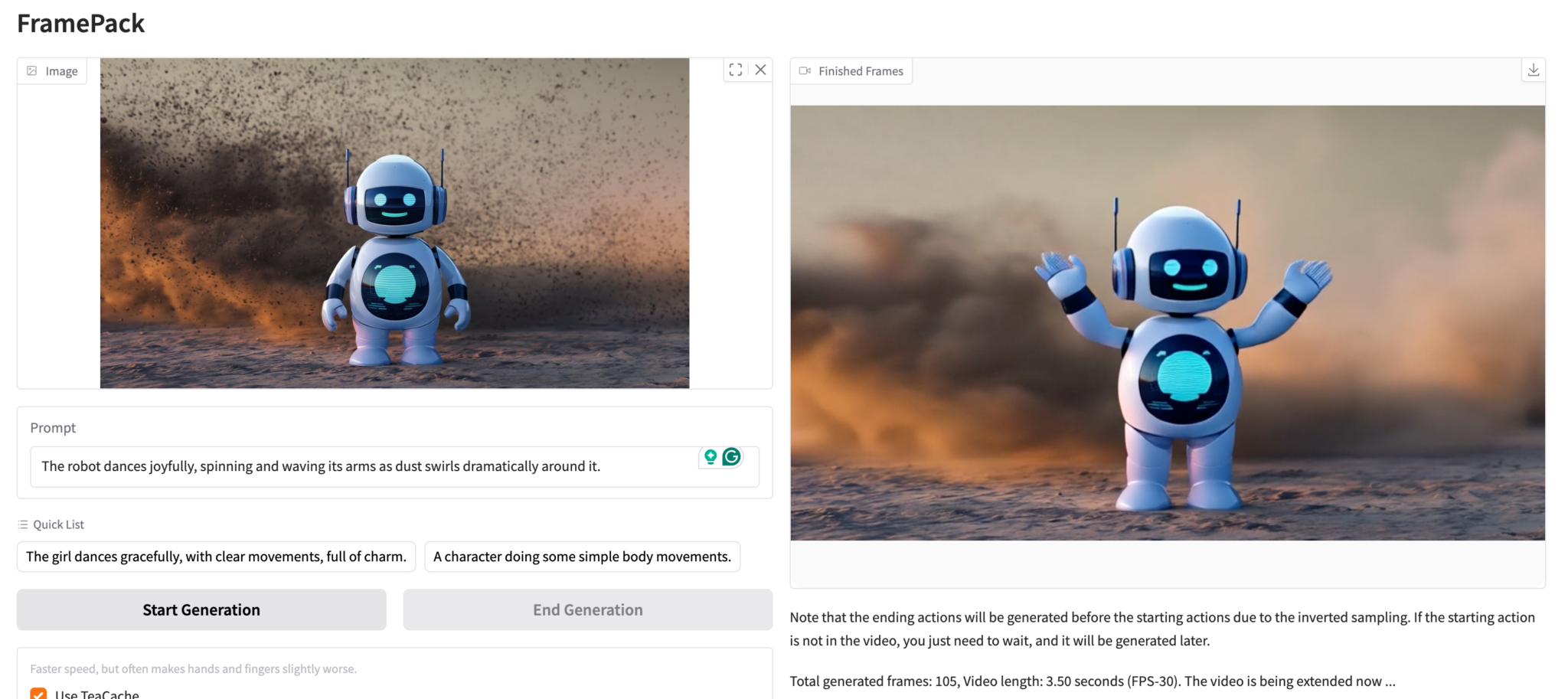Click the FramePack page title
1568x699 pixels.
[80, 24]
